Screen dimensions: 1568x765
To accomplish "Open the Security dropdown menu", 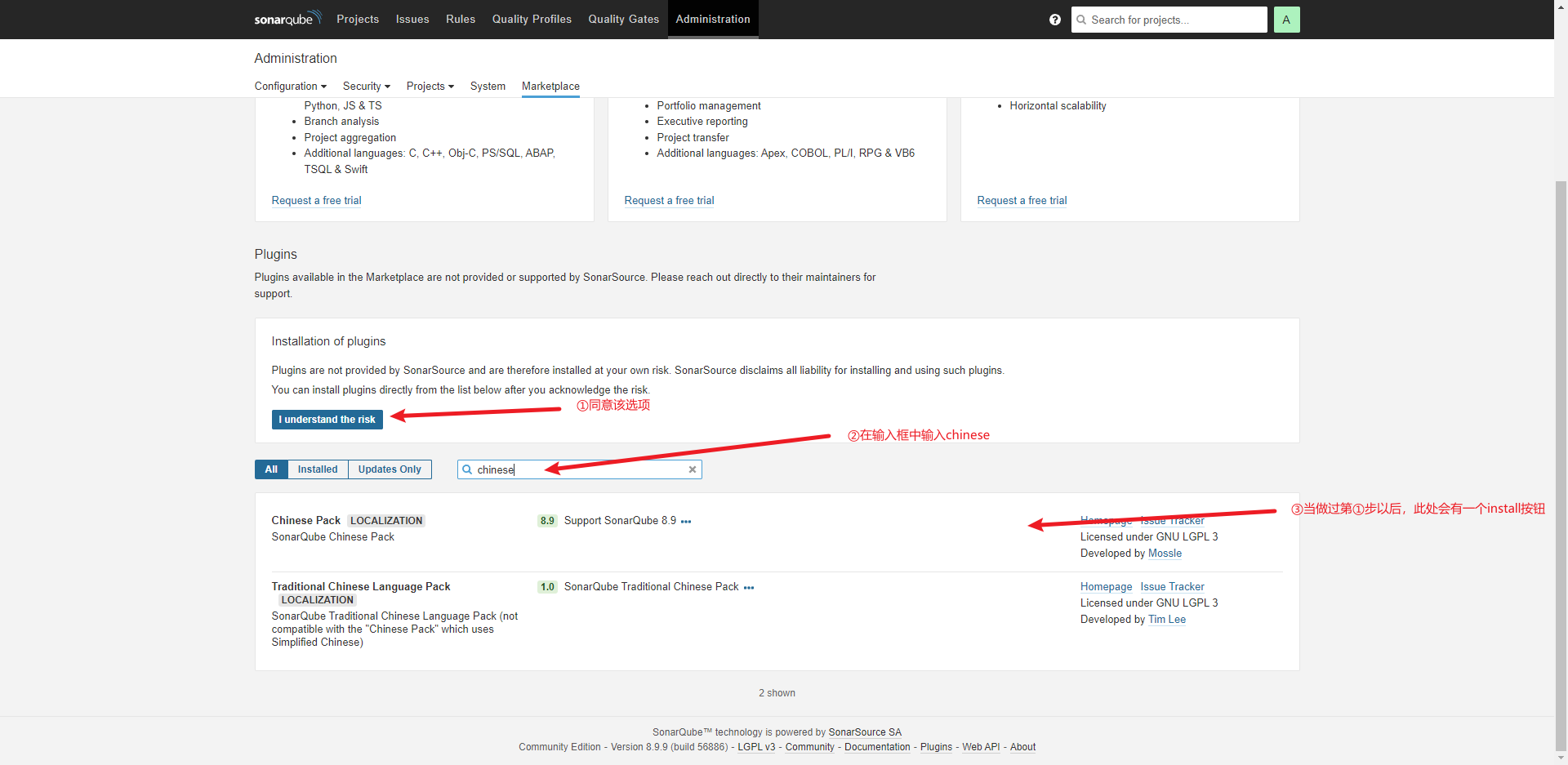I will point(367,86).
